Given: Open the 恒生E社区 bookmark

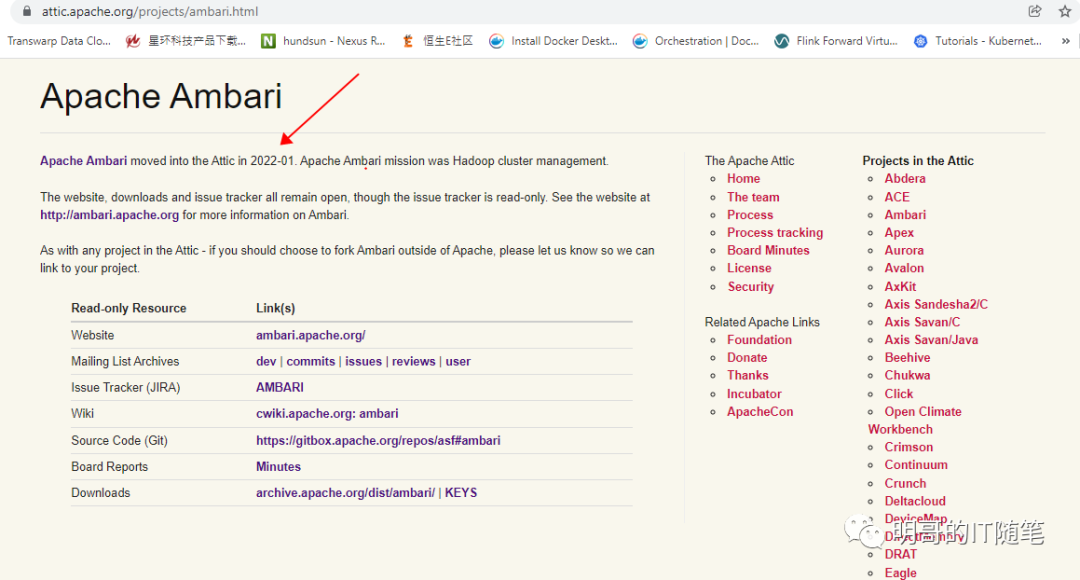Looking at the screenshot, I should tap(438, 41).
